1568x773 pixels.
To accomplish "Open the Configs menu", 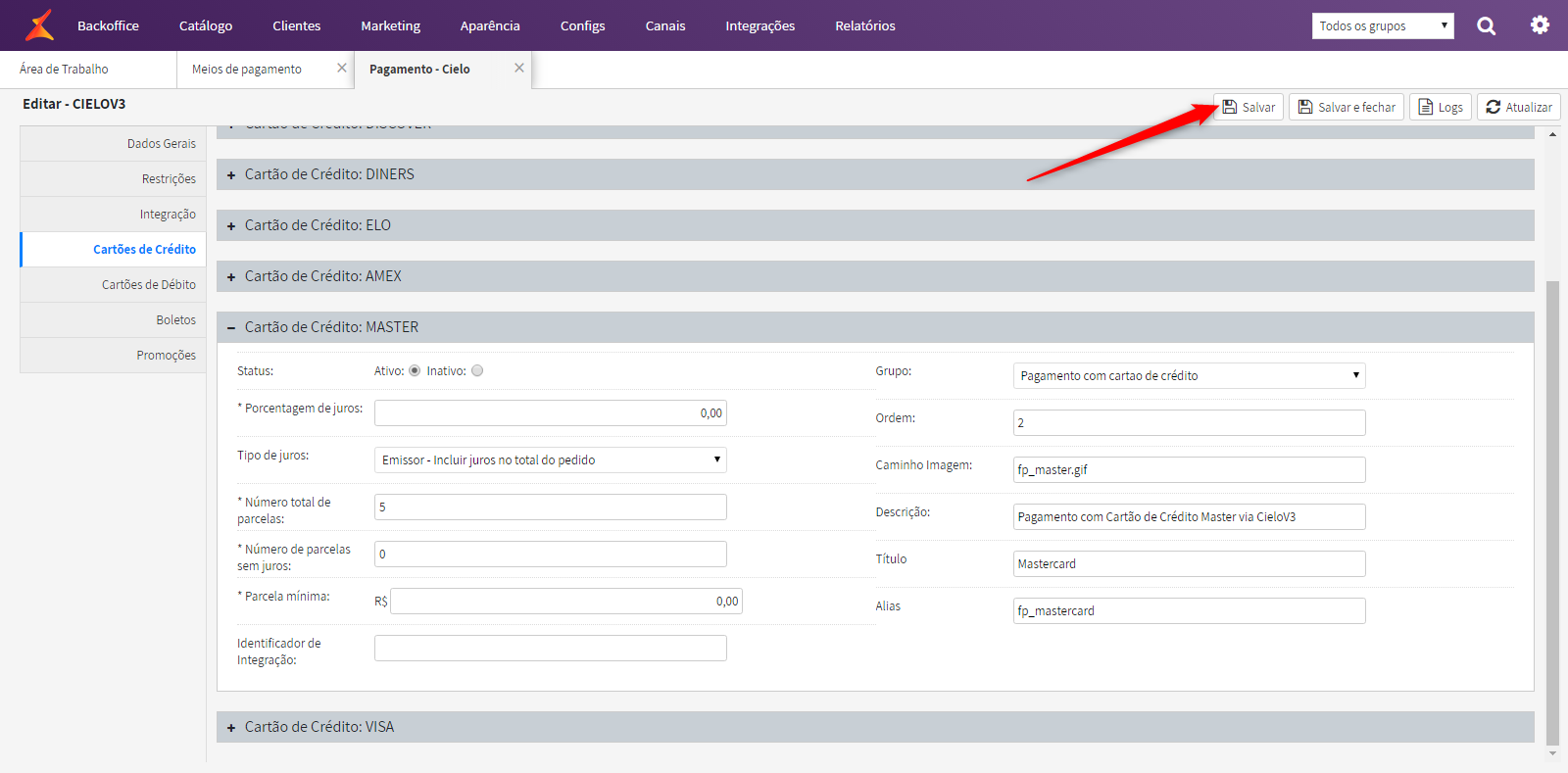I will [582, 25].
